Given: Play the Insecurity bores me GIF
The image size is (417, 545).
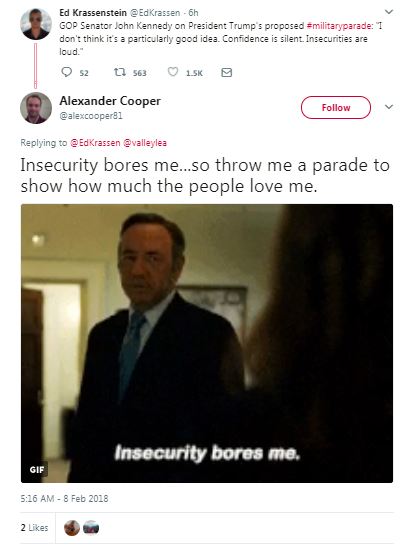Looking at the screenshot, I should [207, 343].
